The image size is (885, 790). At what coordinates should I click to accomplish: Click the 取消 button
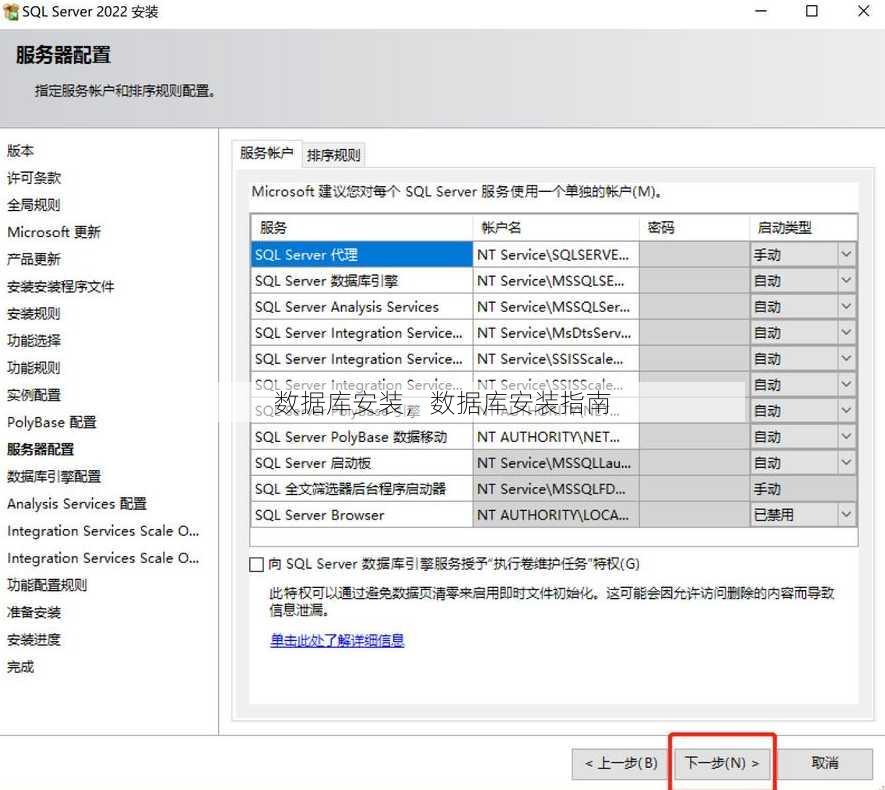825,763
